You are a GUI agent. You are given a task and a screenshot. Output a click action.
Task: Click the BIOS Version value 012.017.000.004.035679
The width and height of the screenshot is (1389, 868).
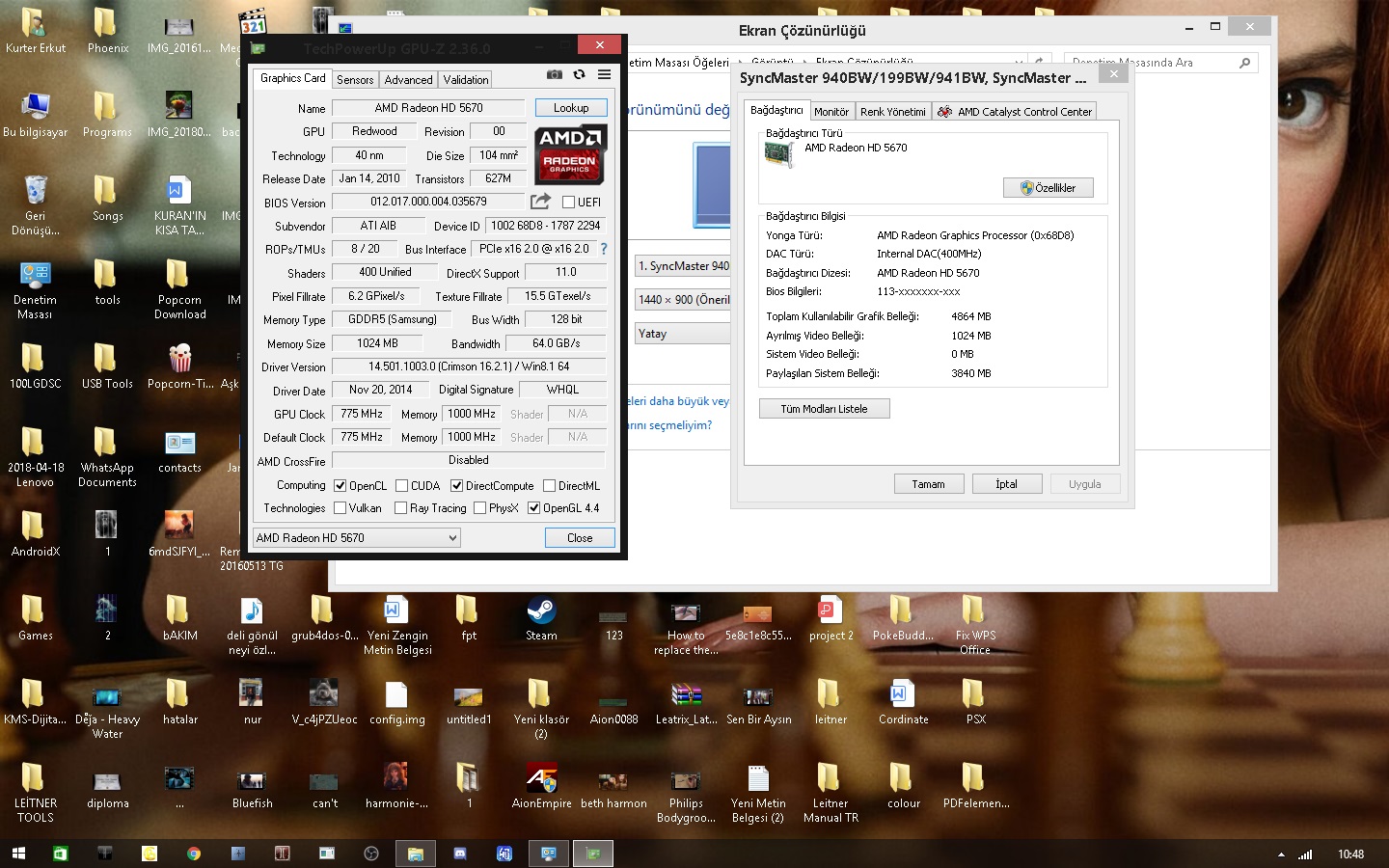tap(428, 202)
